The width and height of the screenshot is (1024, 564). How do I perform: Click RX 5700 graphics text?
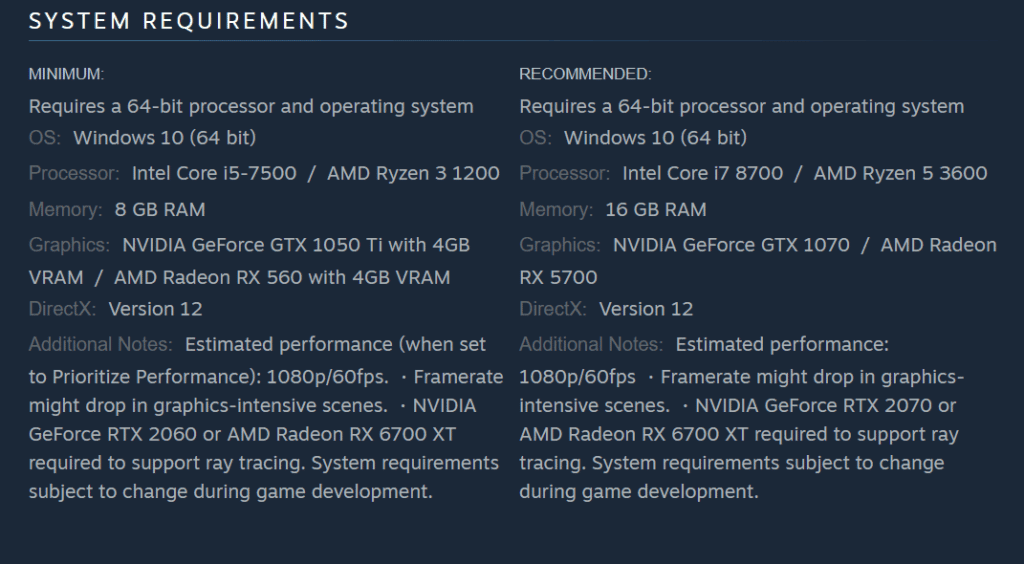[x=558, y=277]
